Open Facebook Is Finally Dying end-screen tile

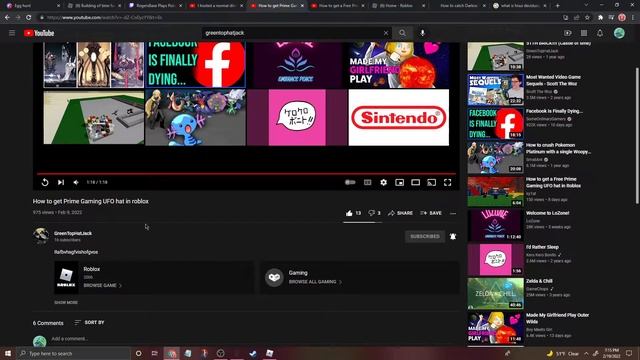click(196, 64)
